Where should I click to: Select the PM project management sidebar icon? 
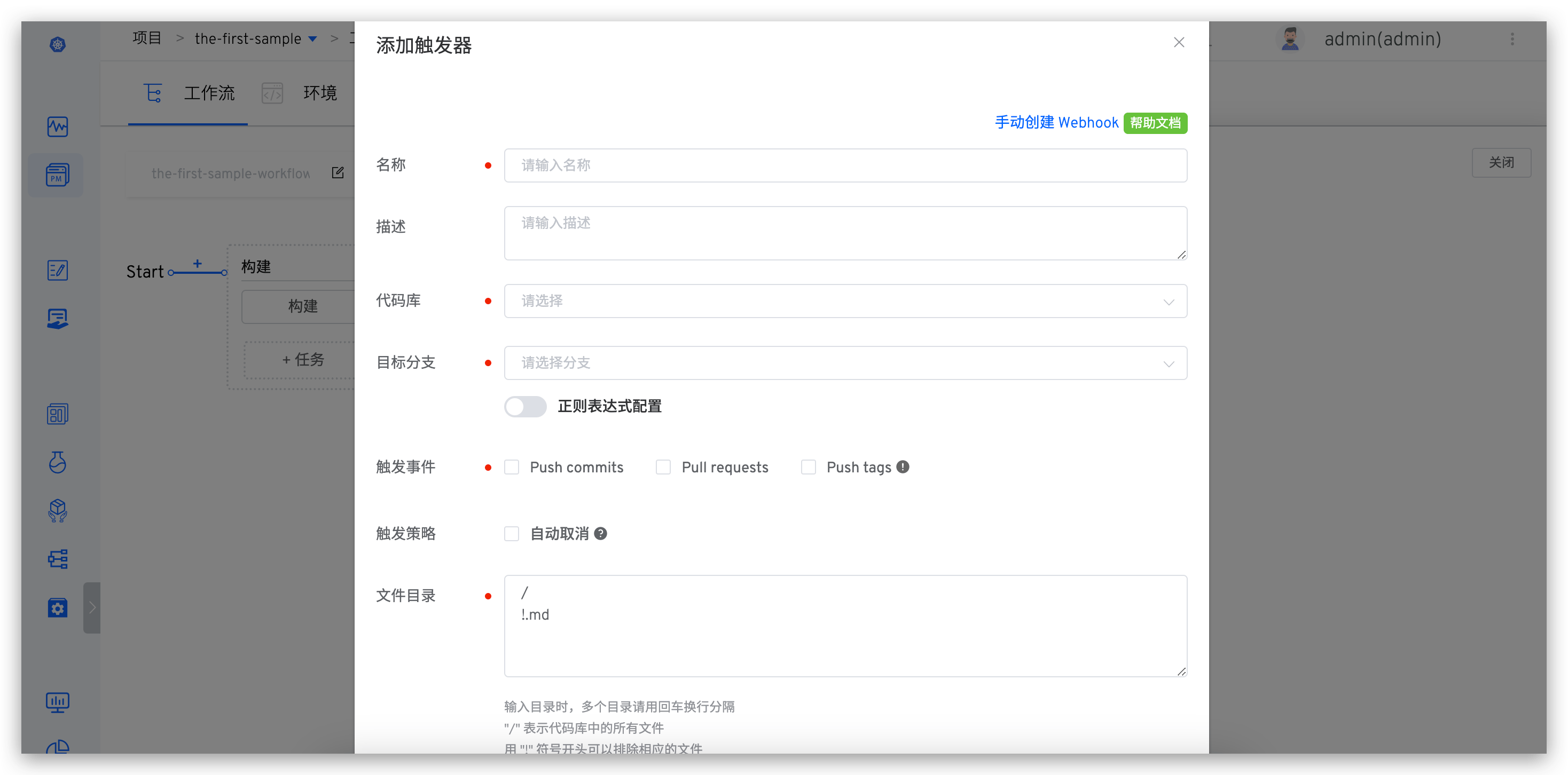click(56, 175)
